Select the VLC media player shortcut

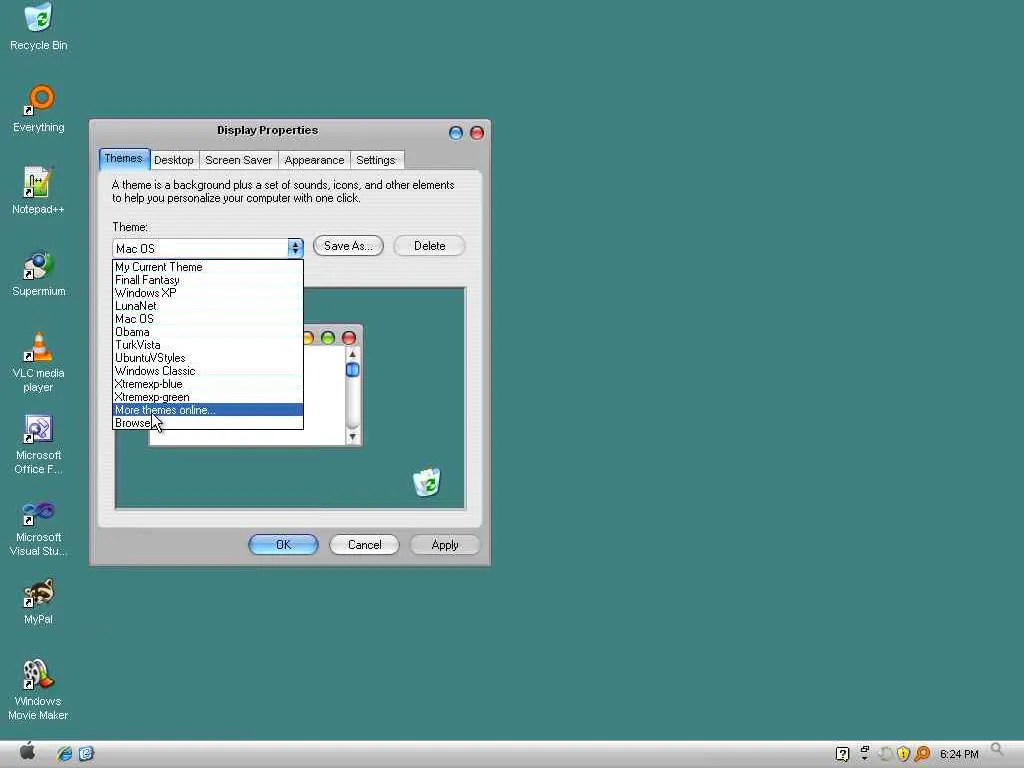[39, 362]
